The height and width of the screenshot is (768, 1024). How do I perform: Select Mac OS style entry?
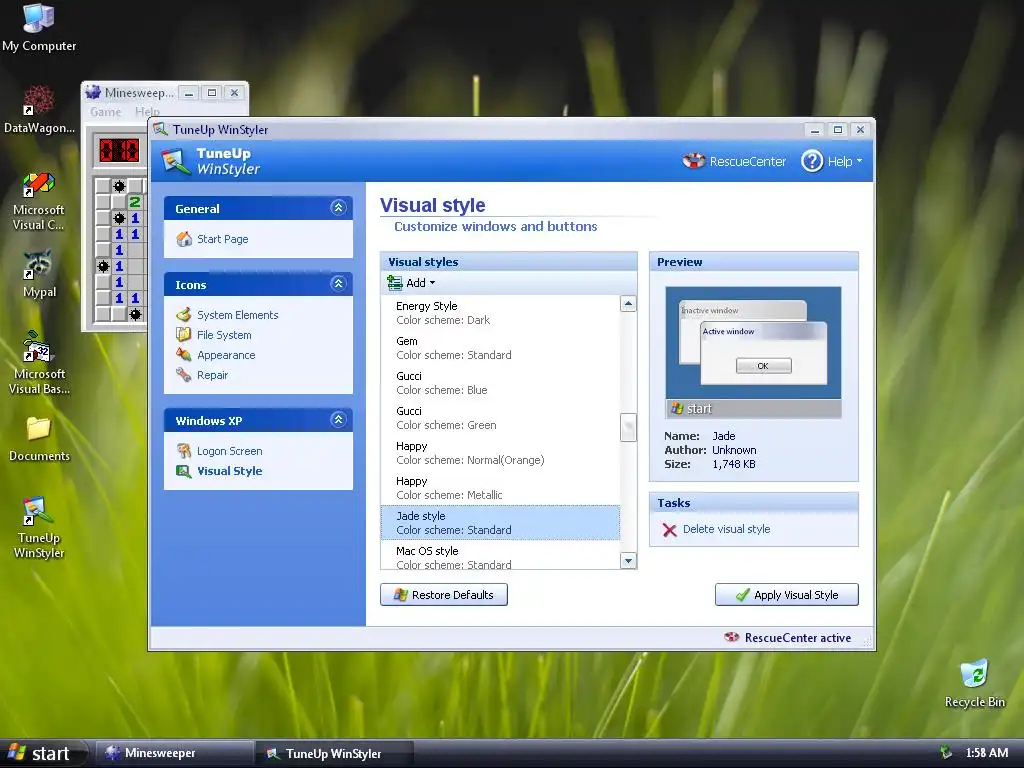click(x=500, y=556)
